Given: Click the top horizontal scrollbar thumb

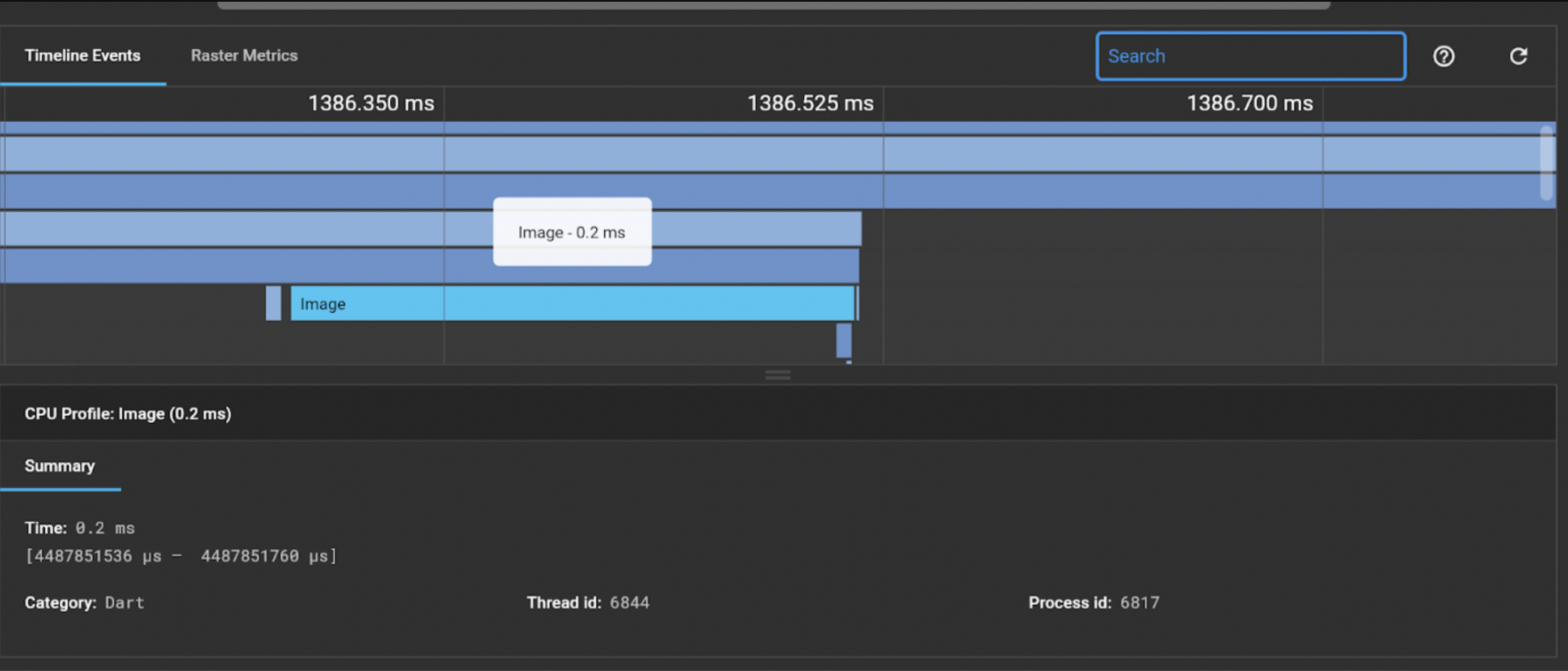Looking at the screenshot, I should click(x=773, y=5).
